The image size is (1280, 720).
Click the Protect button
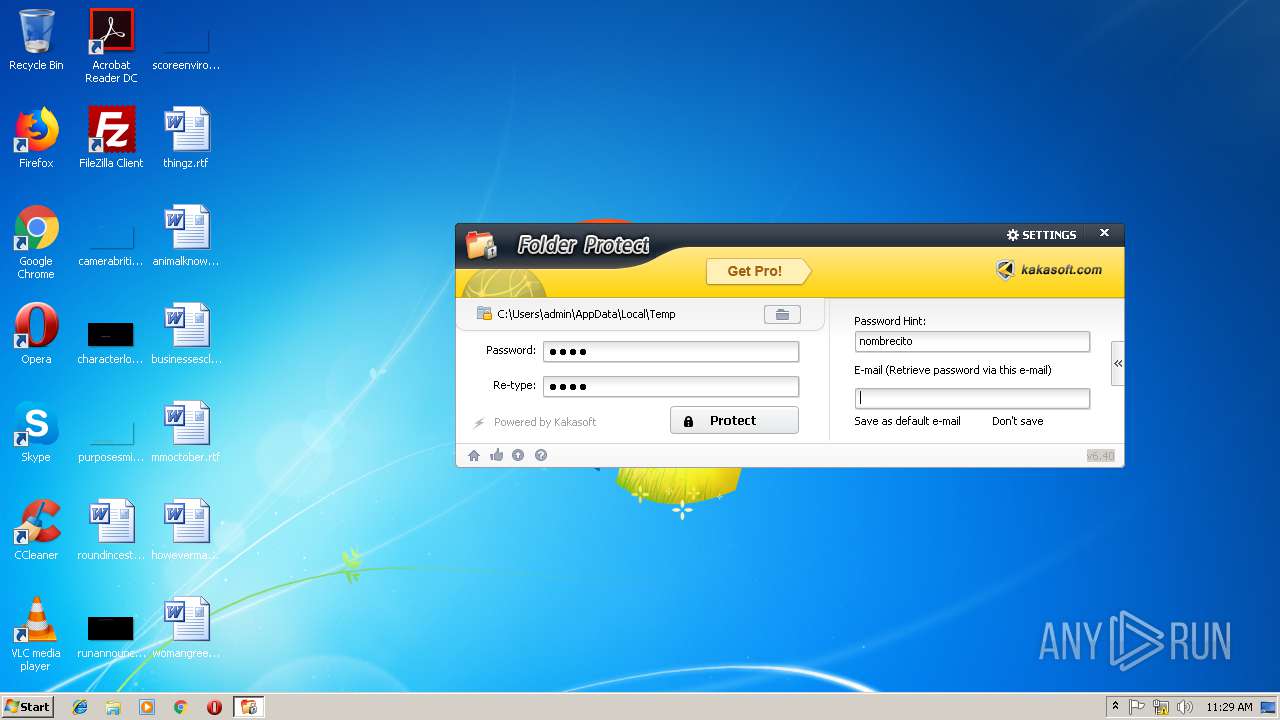734,421
